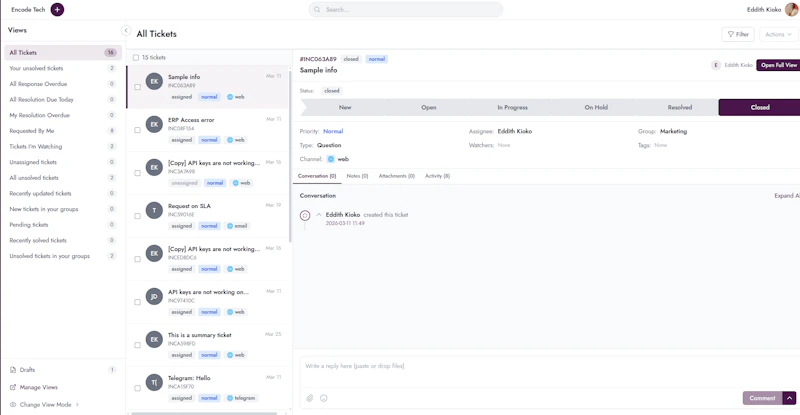
Task: Open Drafts in the sidebar
Action: [63, 370]
